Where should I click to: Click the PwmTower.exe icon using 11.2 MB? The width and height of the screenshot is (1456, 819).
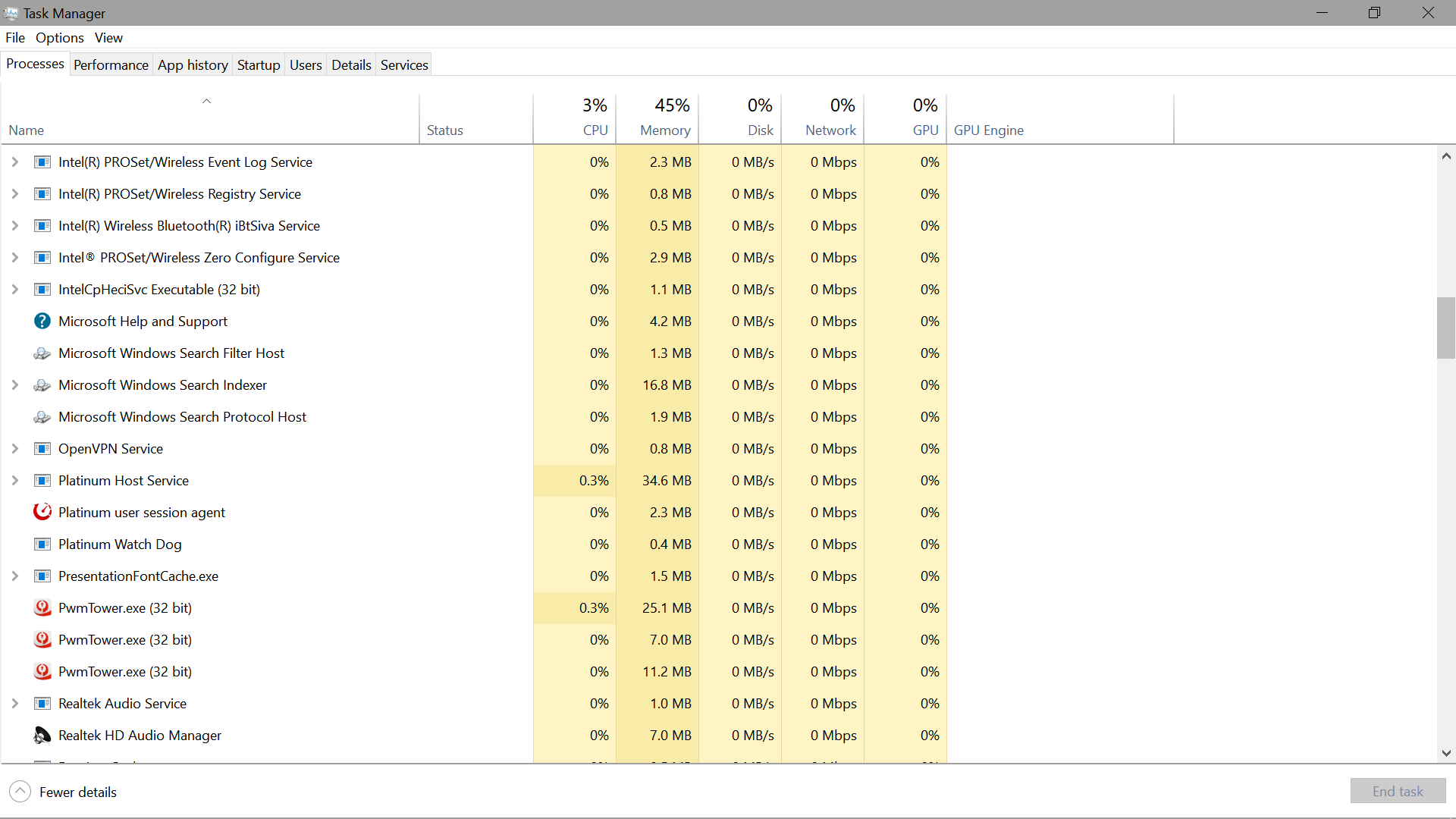coord(42,672)
